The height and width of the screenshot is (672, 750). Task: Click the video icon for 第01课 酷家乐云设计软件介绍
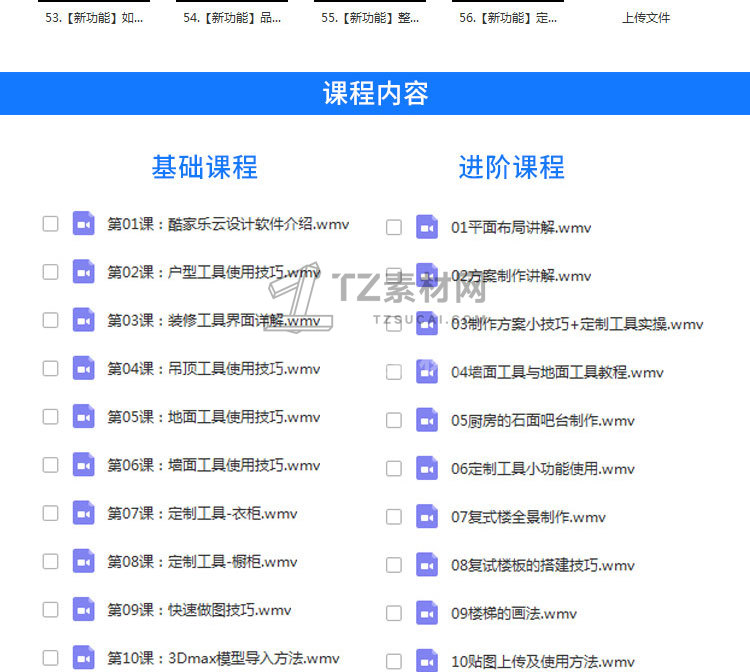click(x=84, y=223)
